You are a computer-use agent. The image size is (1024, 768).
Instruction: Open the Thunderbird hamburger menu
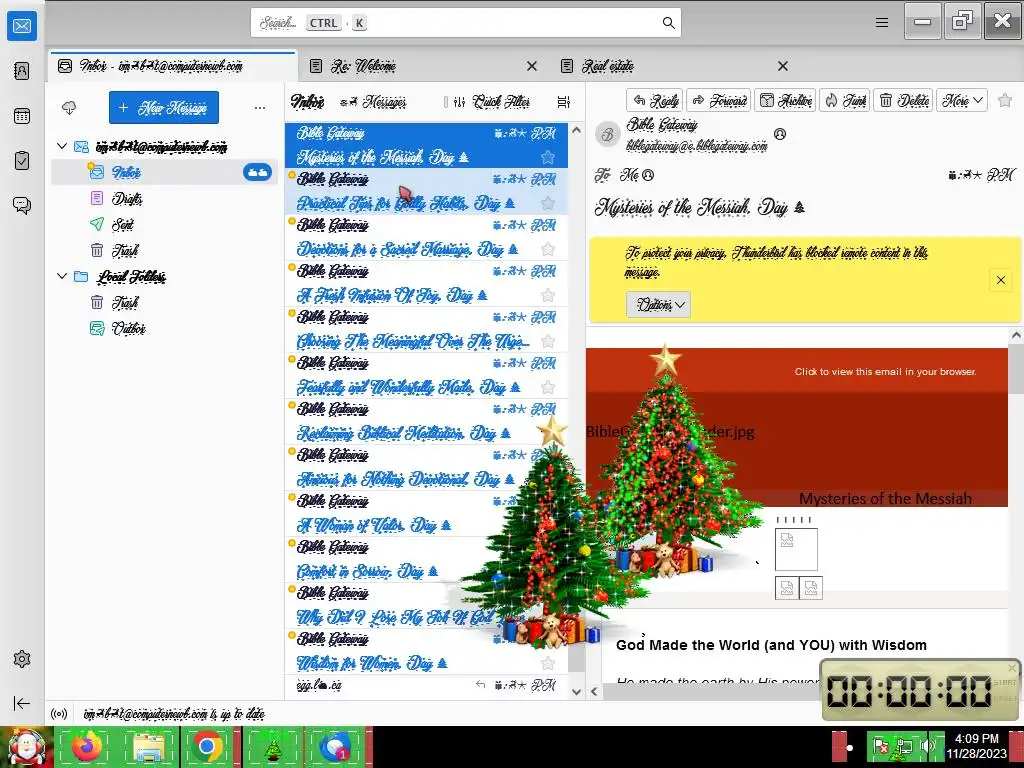[x=882, y=23]
